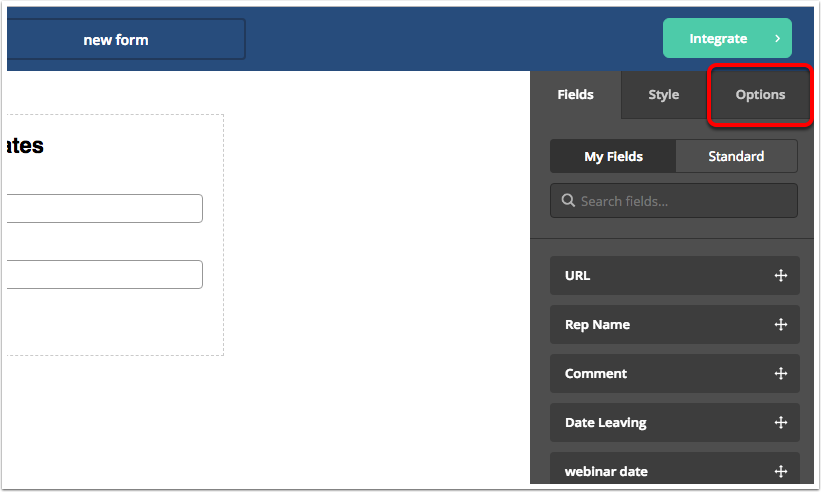This screenshot has height=492, width=821.
Task: Click the second text input on form
Action: point(105,274)
